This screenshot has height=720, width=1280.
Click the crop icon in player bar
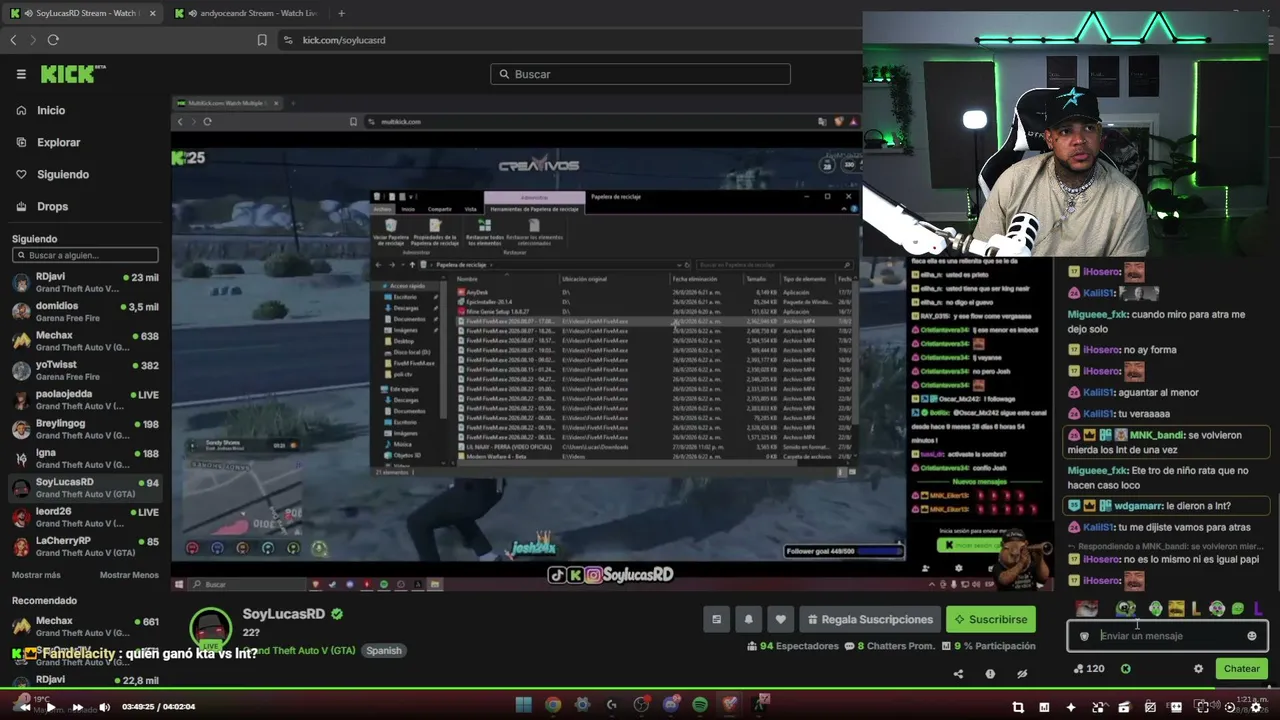(x=1018, y=707)
